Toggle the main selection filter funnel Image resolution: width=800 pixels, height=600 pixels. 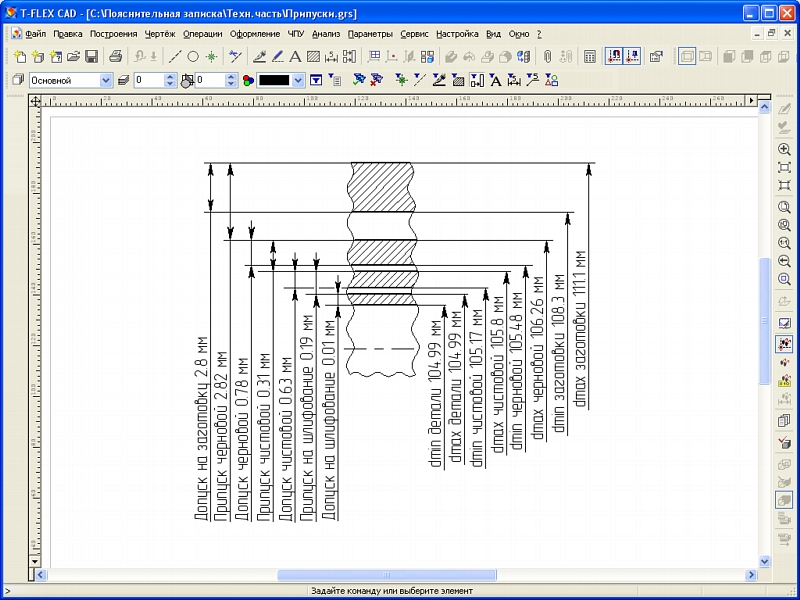coord(316,80)
